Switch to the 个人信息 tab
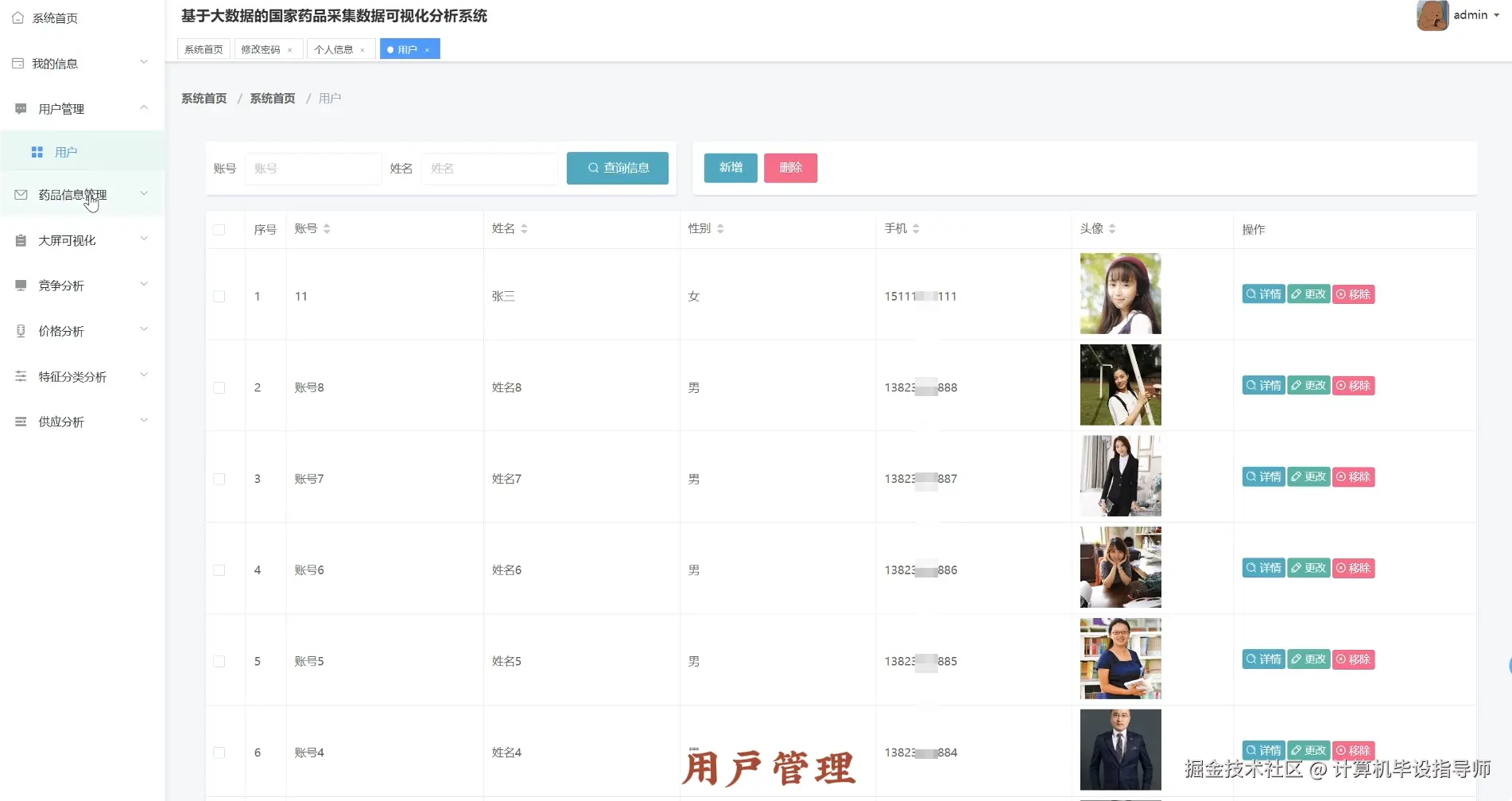1512x801 pixels. coord(340,49)
